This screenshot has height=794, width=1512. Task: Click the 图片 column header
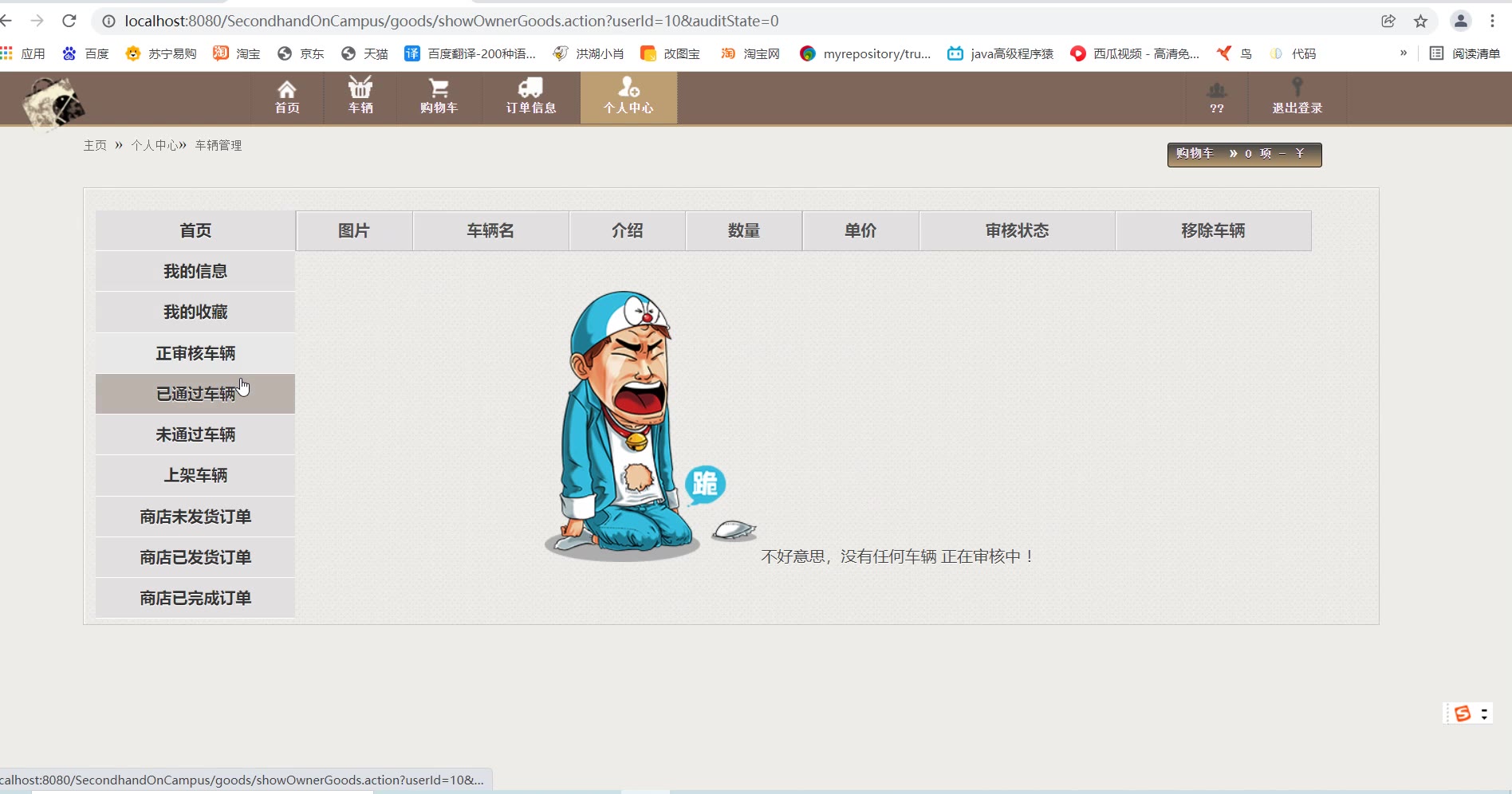pos(354,230)
